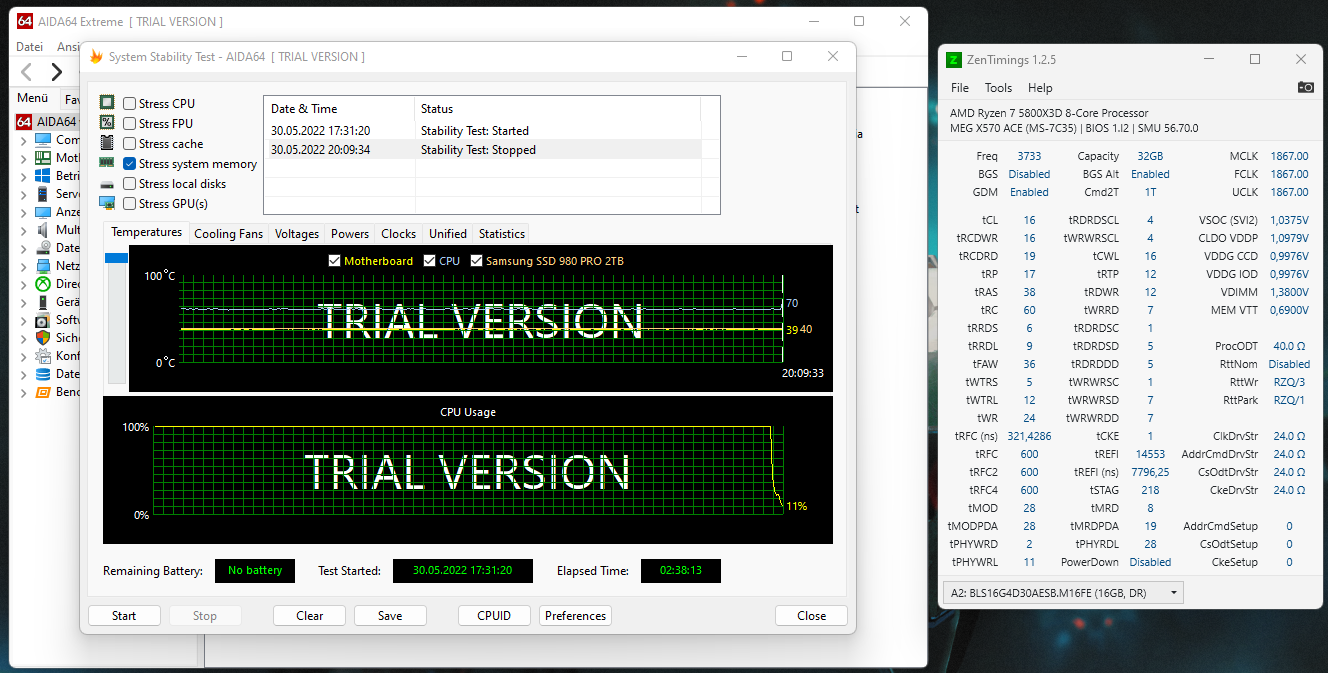Image resolution: width=1328 pixels, height=673 pixels.
Task: Open the Tools menu in ZenTimings
Action: point(998,88)
